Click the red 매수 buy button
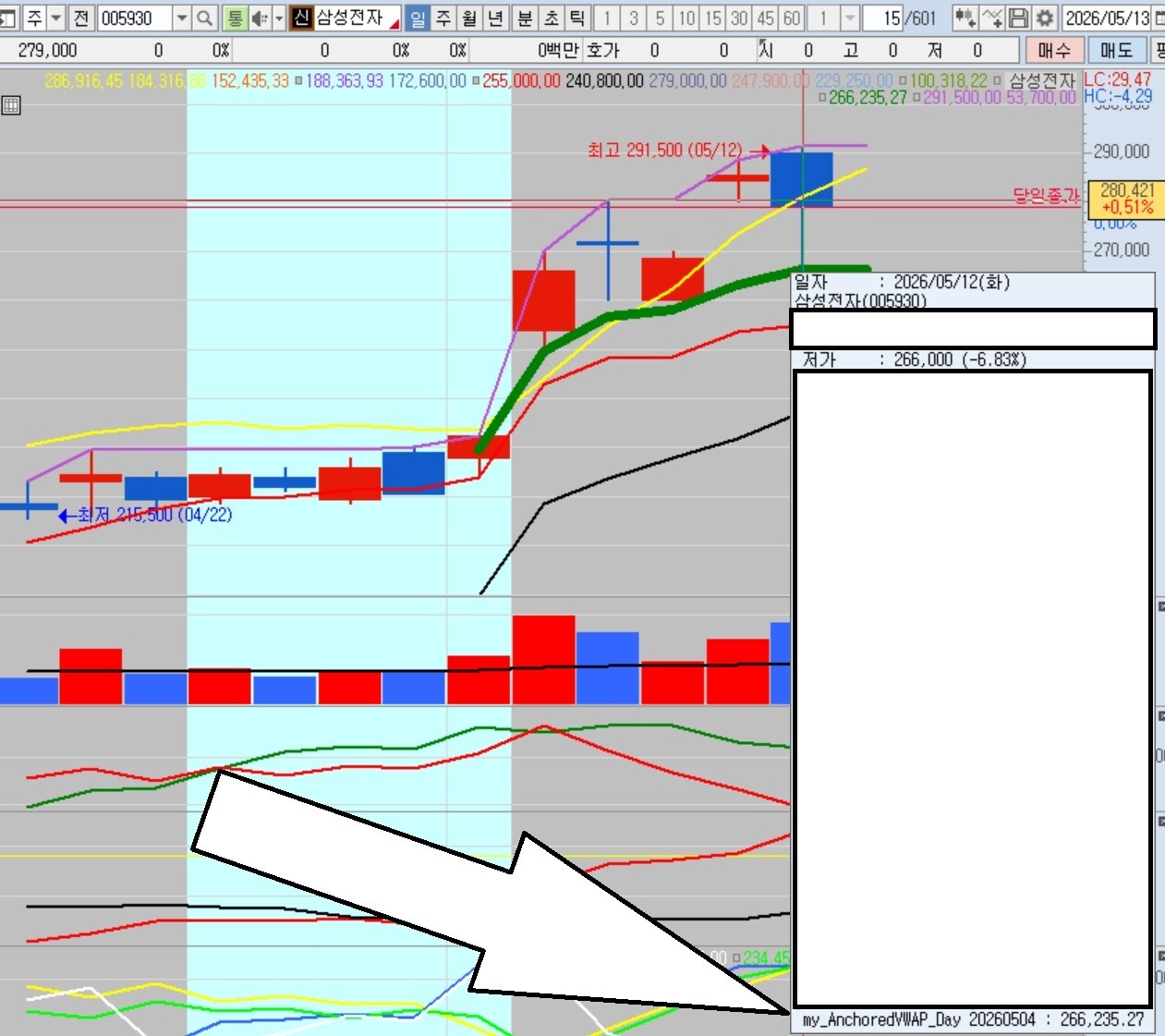The image size is (1165, 1036). (1054, 50)
